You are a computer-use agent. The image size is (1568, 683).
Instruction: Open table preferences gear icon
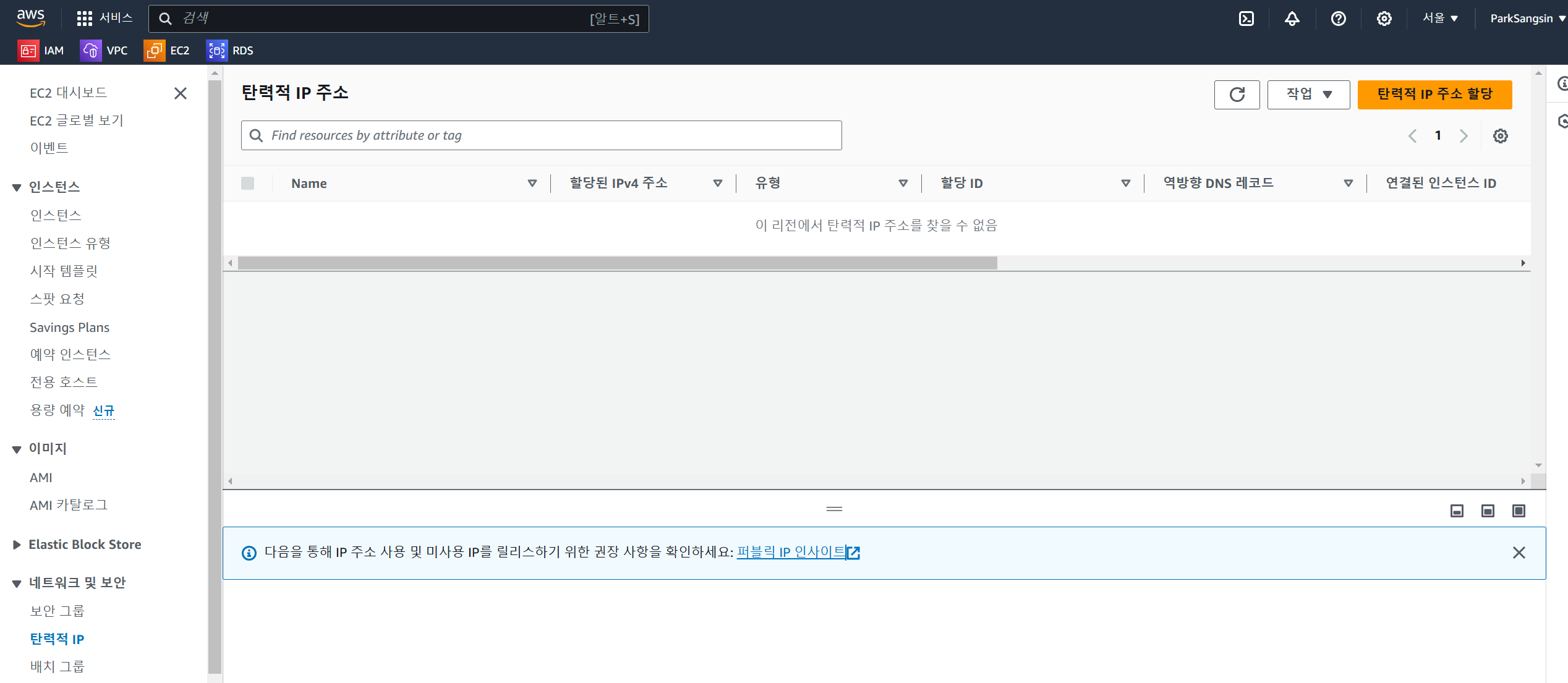click(1500, 136)
